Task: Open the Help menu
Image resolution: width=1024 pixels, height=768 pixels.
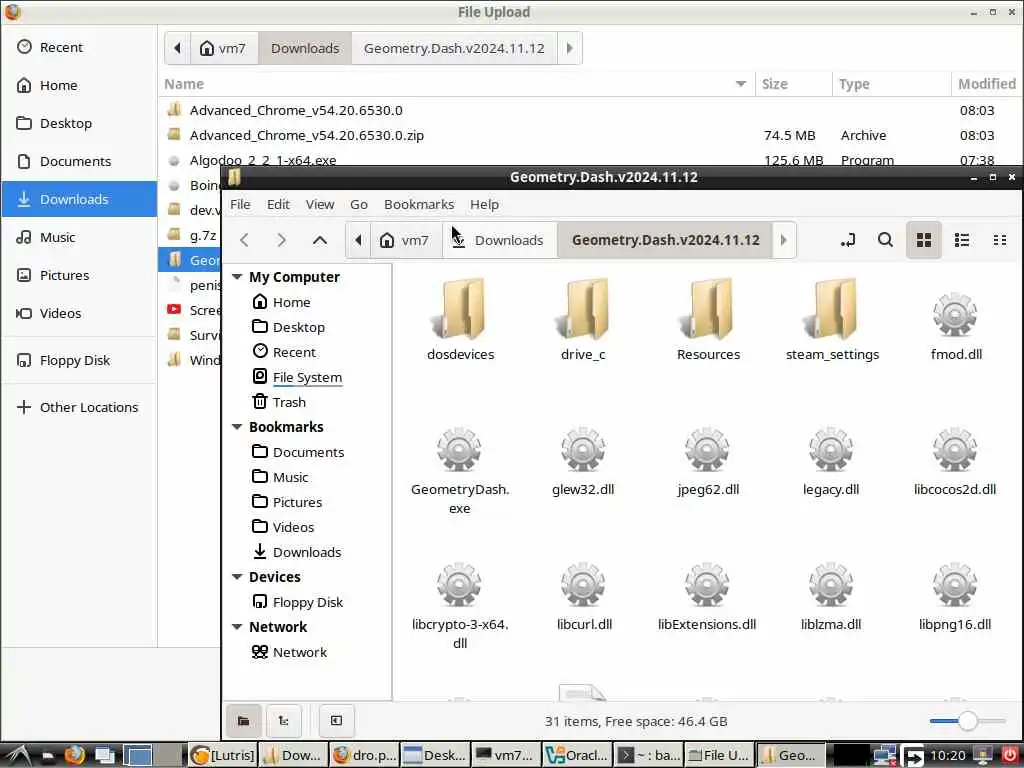Action: tap(485, 204)
